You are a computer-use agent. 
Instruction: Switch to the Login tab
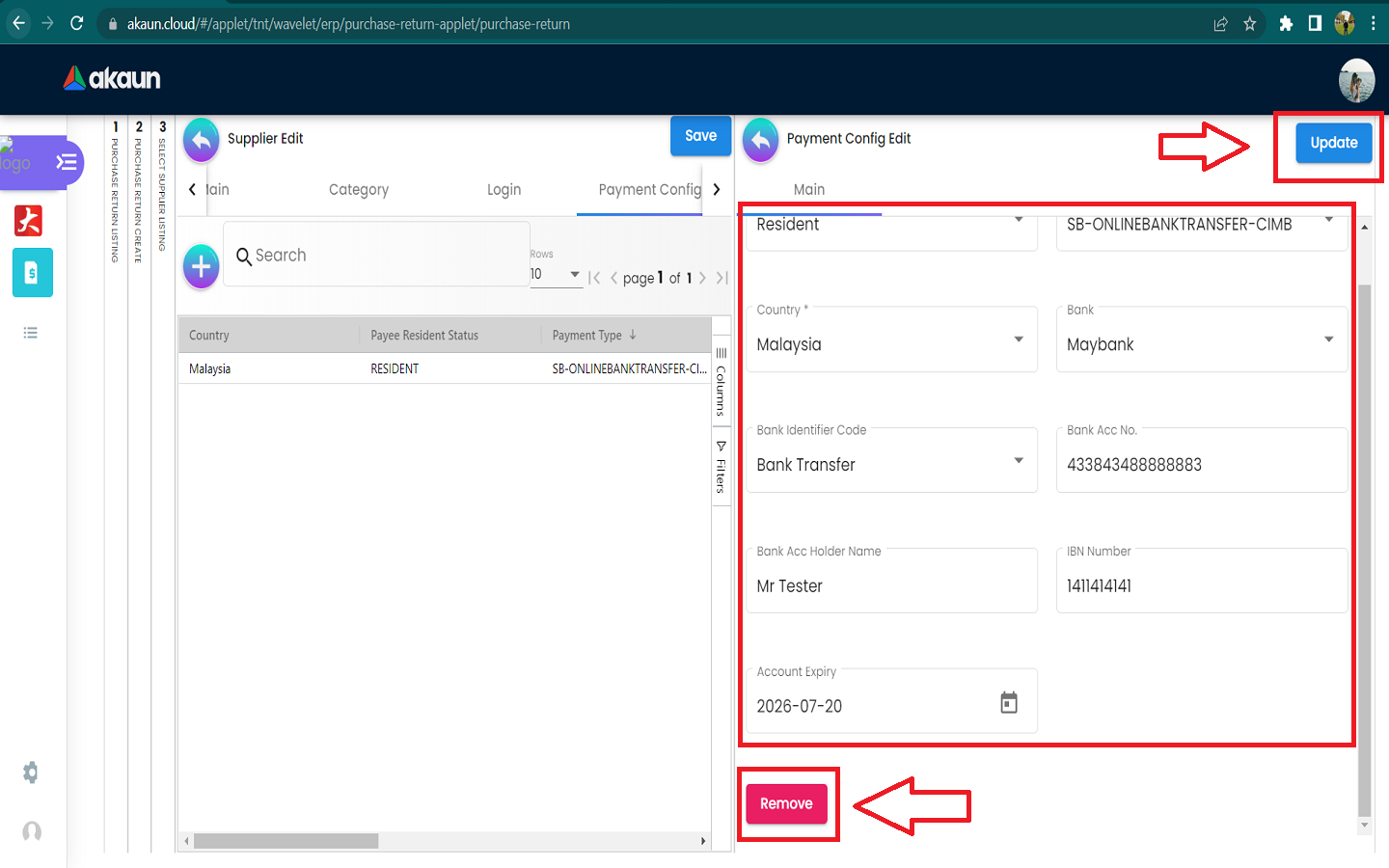(504, 190)
